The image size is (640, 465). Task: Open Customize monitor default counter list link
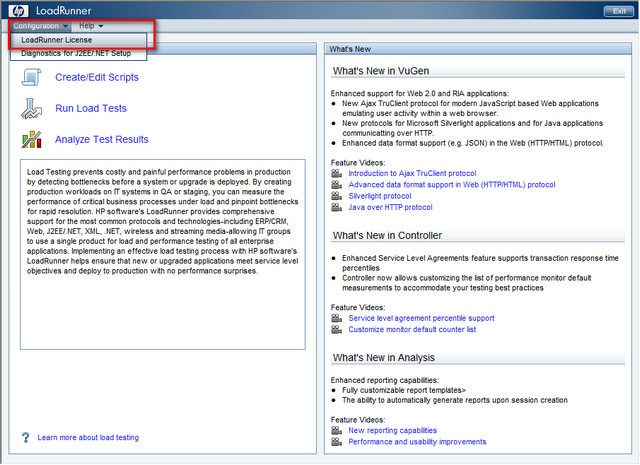[x=412, y=329]
